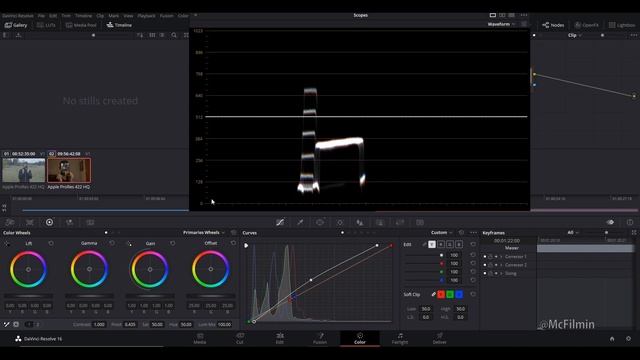Switch scopes to single view layout
This screenshot has width=640, height=360.
493,15
